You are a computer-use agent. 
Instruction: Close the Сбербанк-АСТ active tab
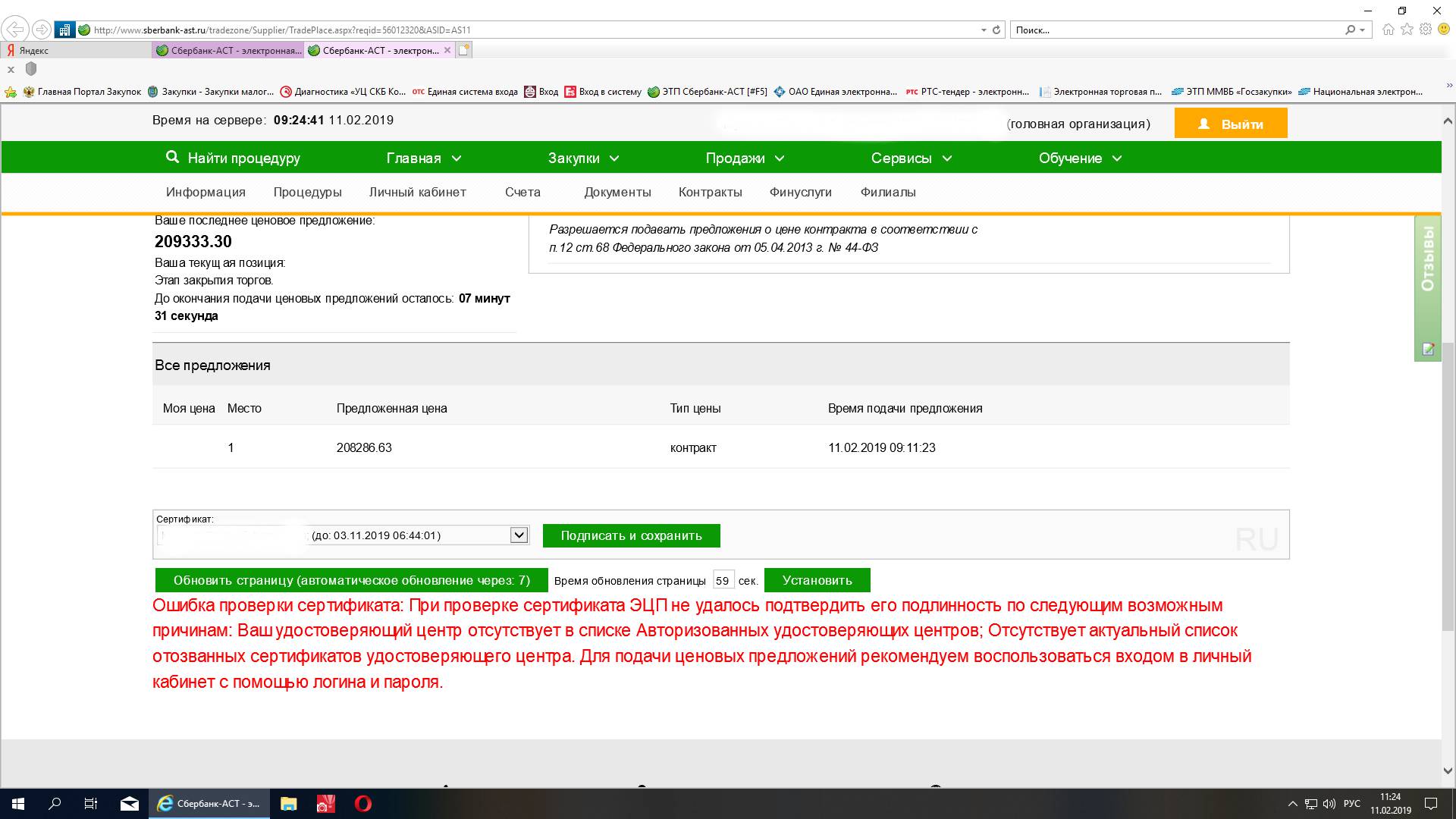coord(447,50)
